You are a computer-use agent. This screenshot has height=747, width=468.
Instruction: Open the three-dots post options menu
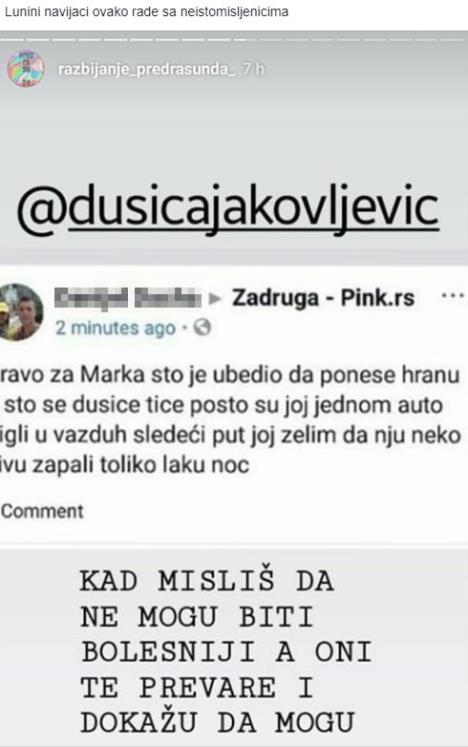[x=452, y=296]
